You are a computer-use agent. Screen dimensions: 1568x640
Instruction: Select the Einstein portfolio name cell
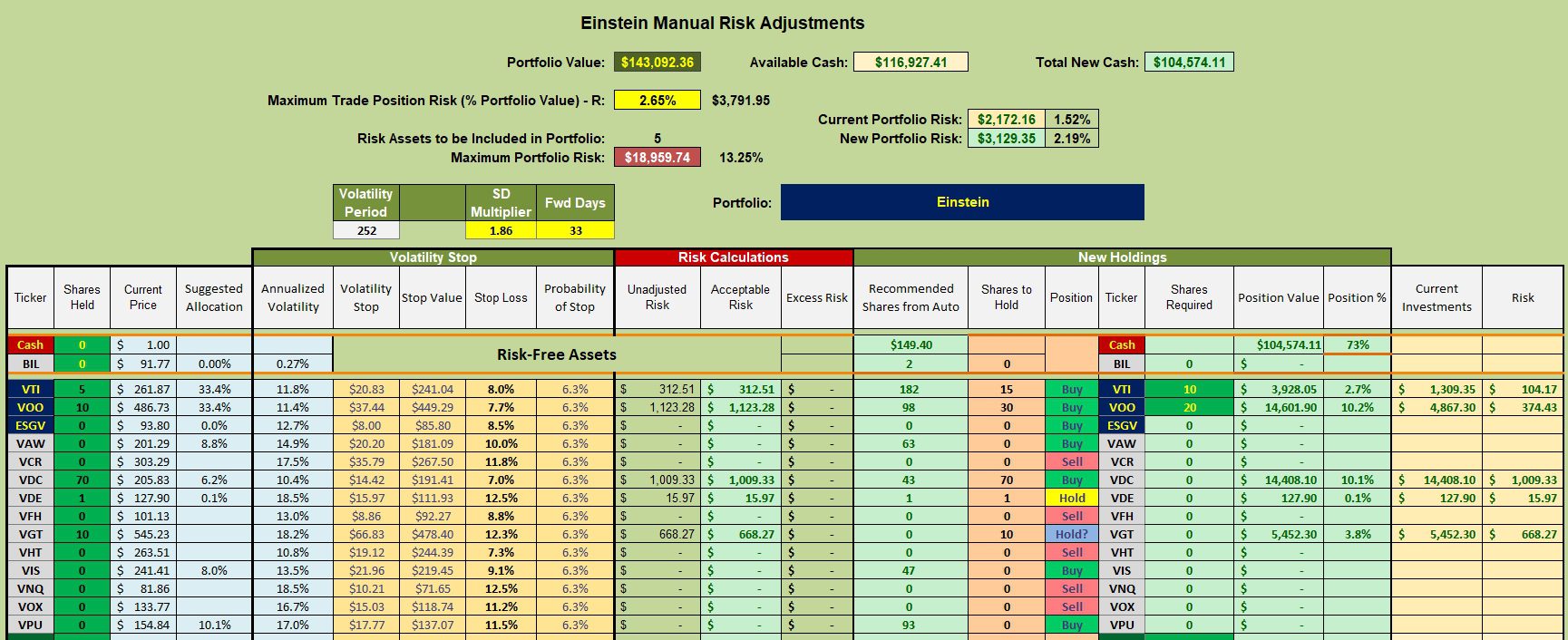962,202
